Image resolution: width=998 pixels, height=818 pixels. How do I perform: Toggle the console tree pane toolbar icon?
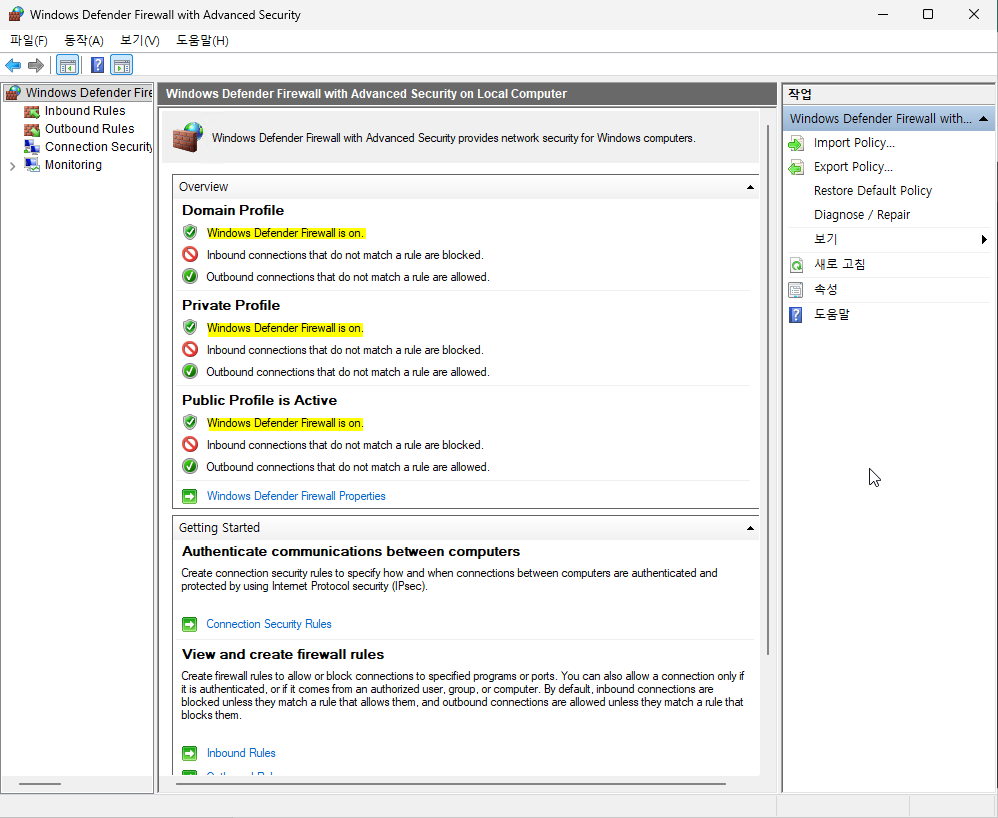pos(67,65)
